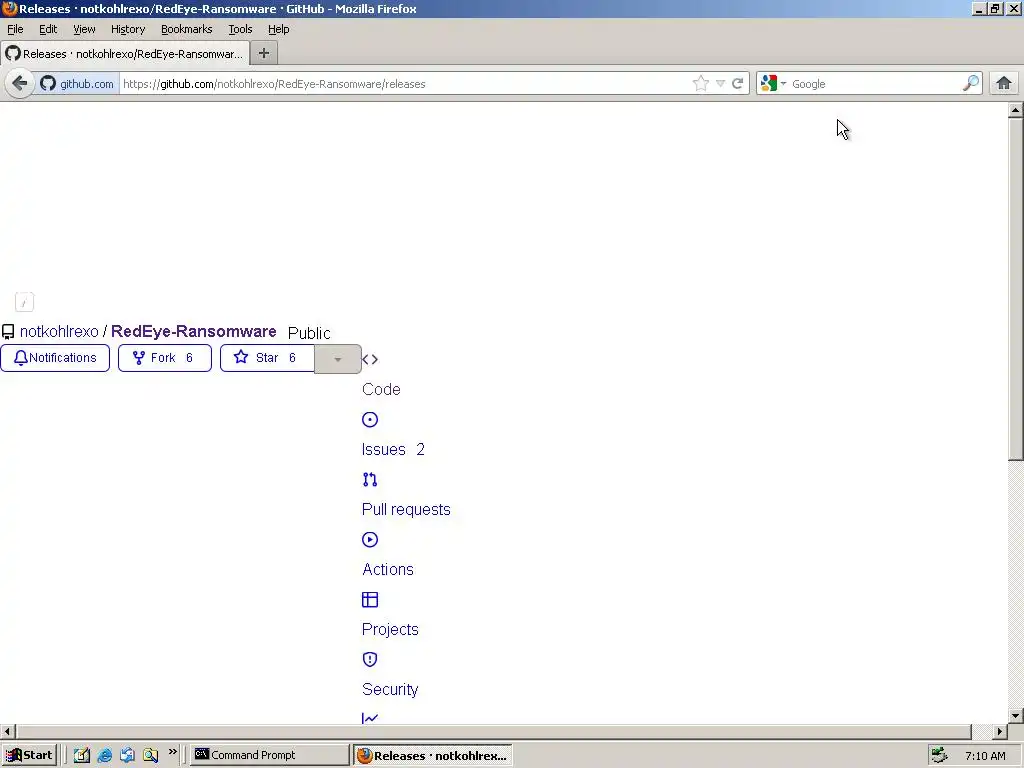This screenshot has width=1024, height=768.
Task: Open the search engine selector dropdown
Action: click(783, 84)
